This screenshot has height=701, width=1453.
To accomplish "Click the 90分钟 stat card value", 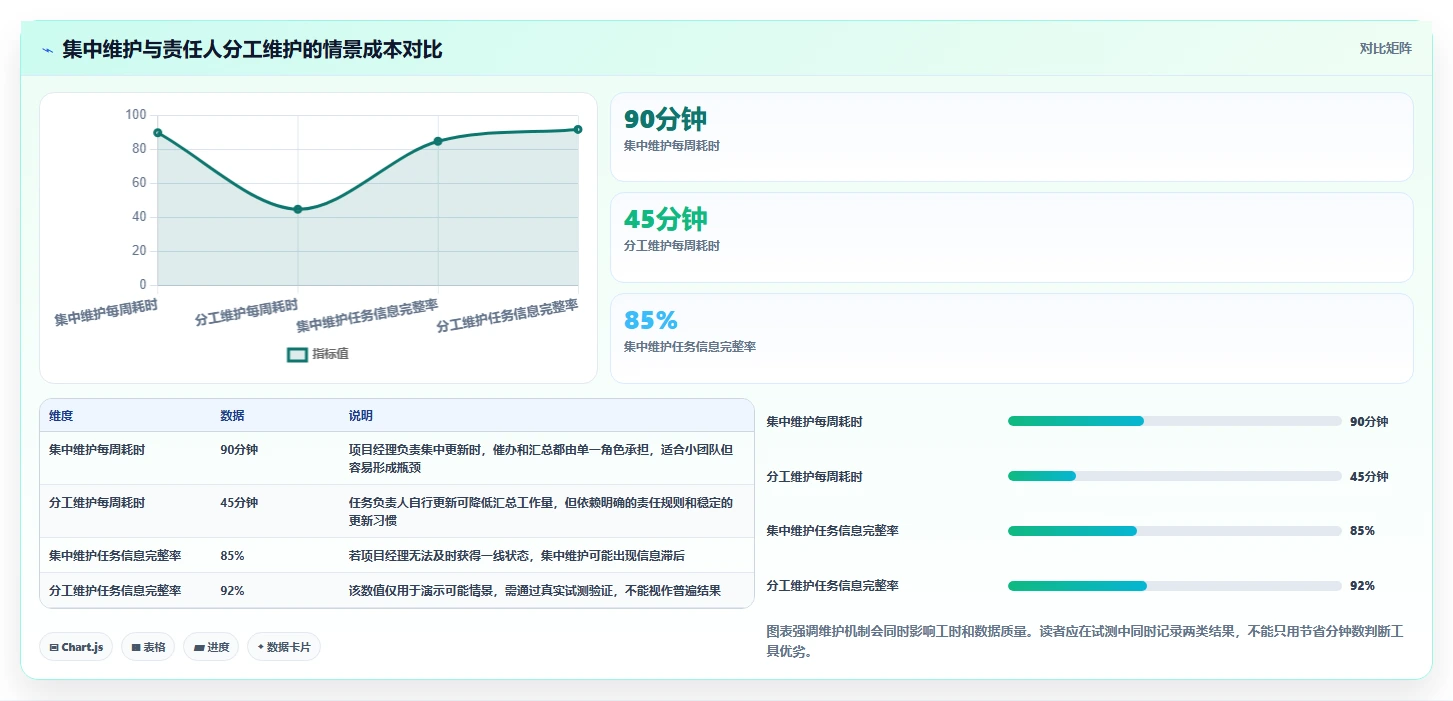I will tap(665, 119).
